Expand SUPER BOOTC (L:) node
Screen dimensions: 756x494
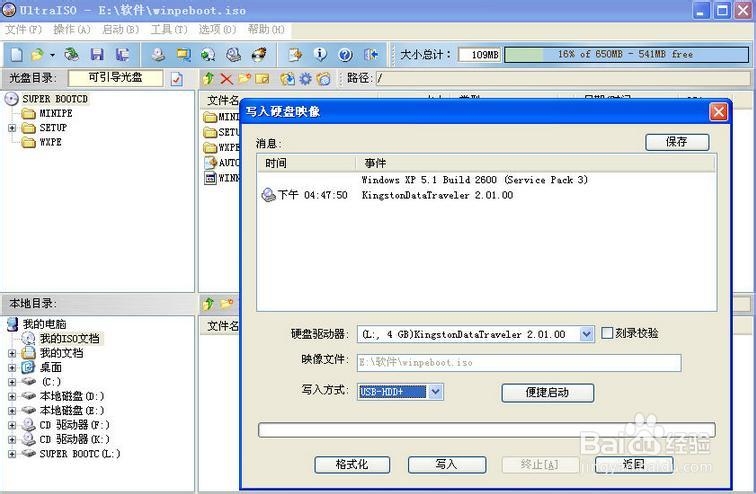point(12,454)
